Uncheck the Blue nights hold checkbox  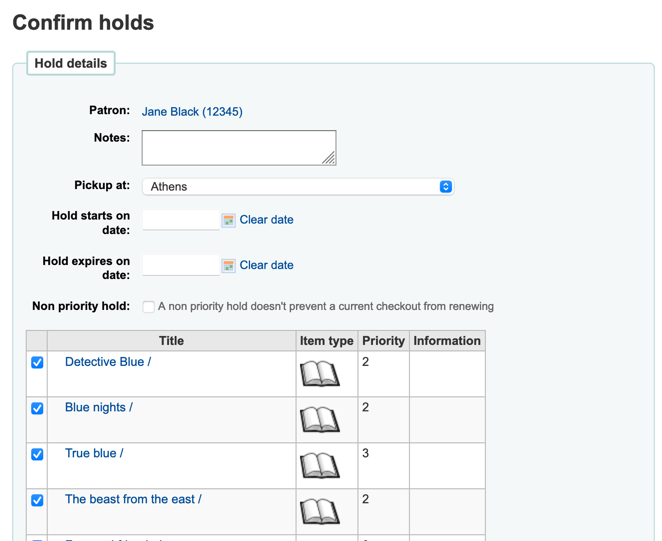coord(37,408)
